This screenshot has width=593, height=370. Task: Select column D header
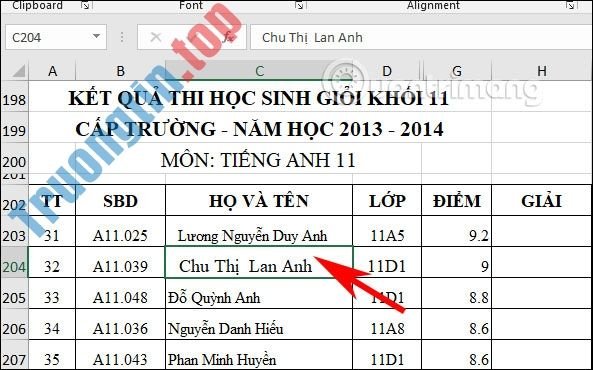[387, 71]
